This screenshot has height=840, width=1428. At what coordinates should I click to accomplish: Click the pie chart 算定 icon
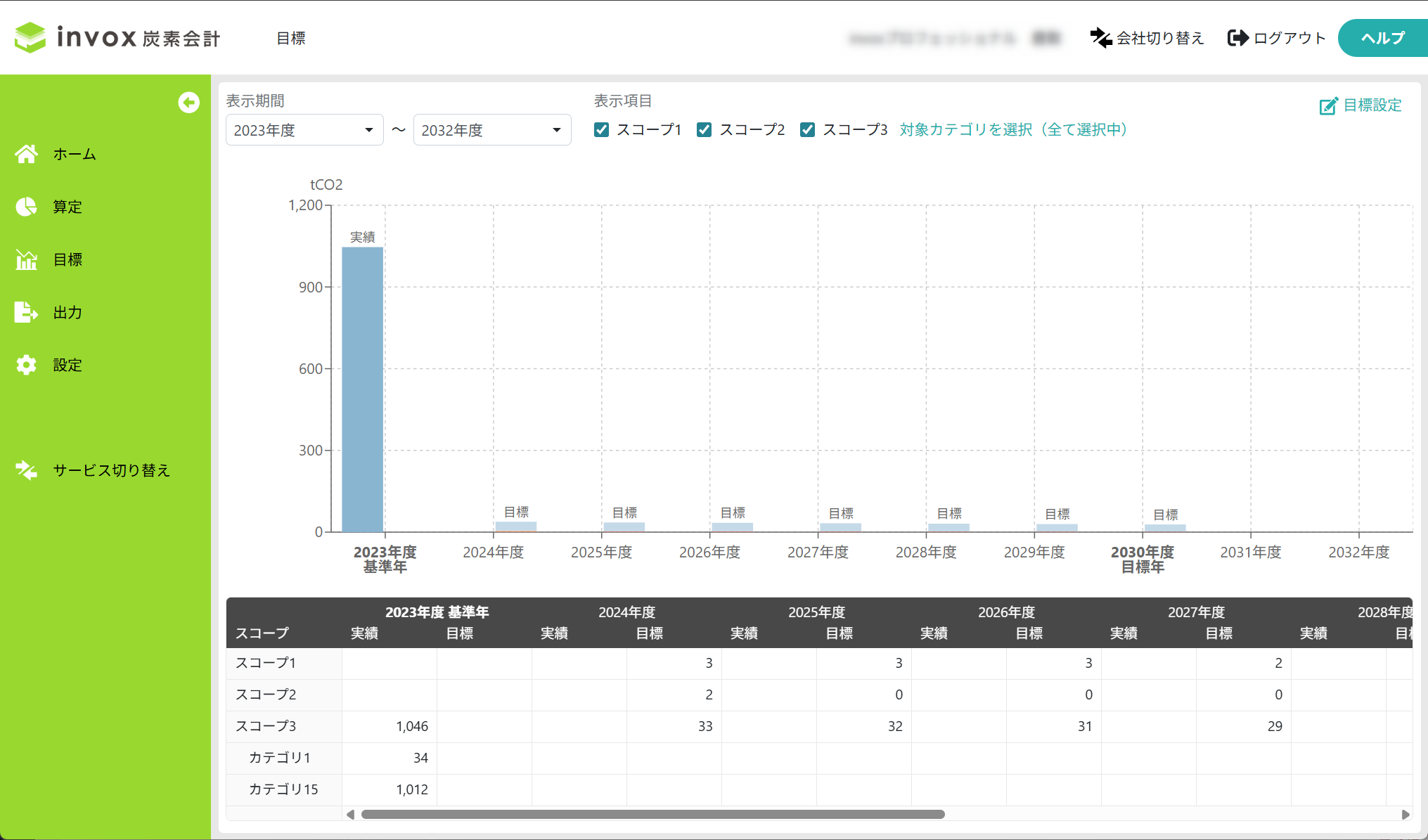(x=27, y=207)
